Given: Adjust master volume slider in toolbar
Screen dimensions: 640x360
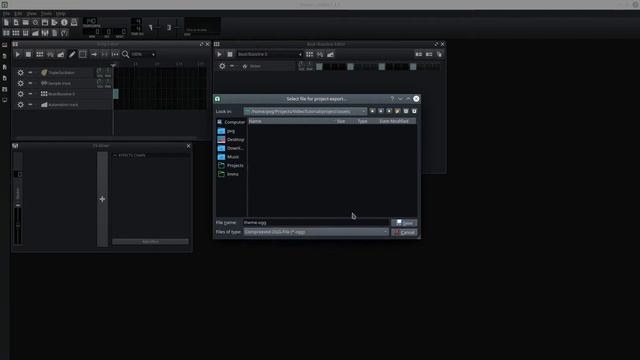Looking at the screenshot, I should (x=157, y=26).
